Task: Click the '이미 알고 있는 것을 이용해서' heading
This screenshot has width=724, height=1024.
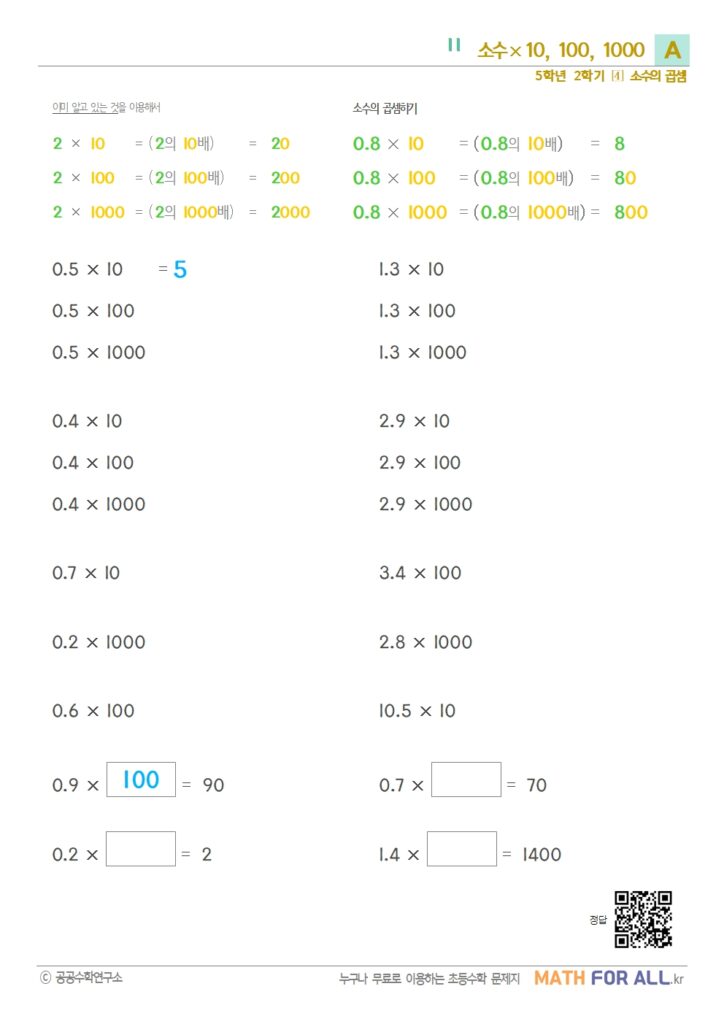Action: click(106, 107)
